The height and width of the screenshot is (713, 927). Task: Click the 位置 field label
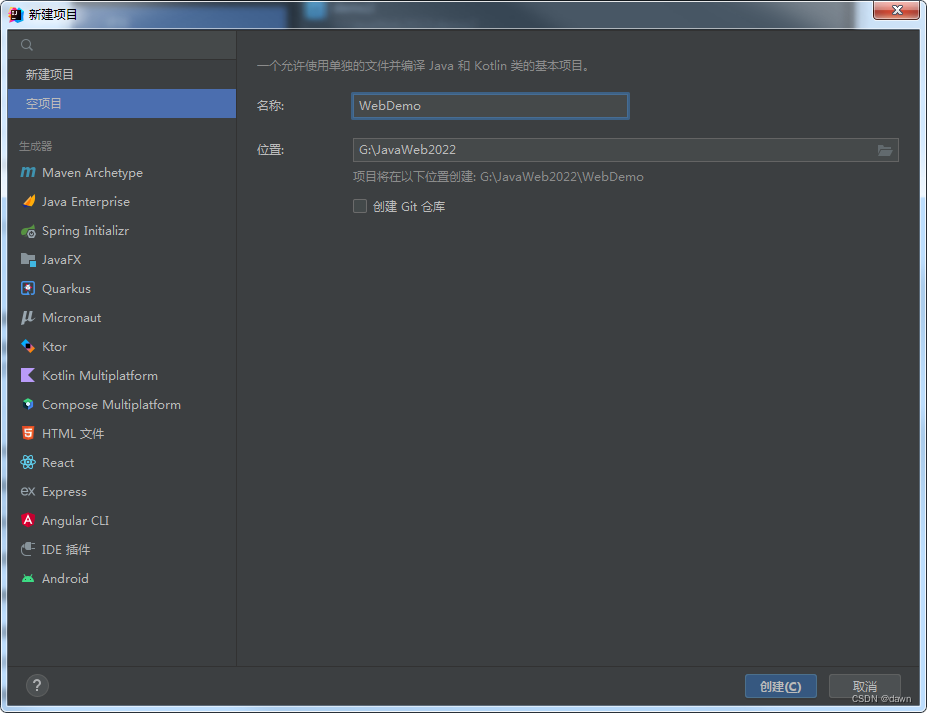click(x=270, y=150)
